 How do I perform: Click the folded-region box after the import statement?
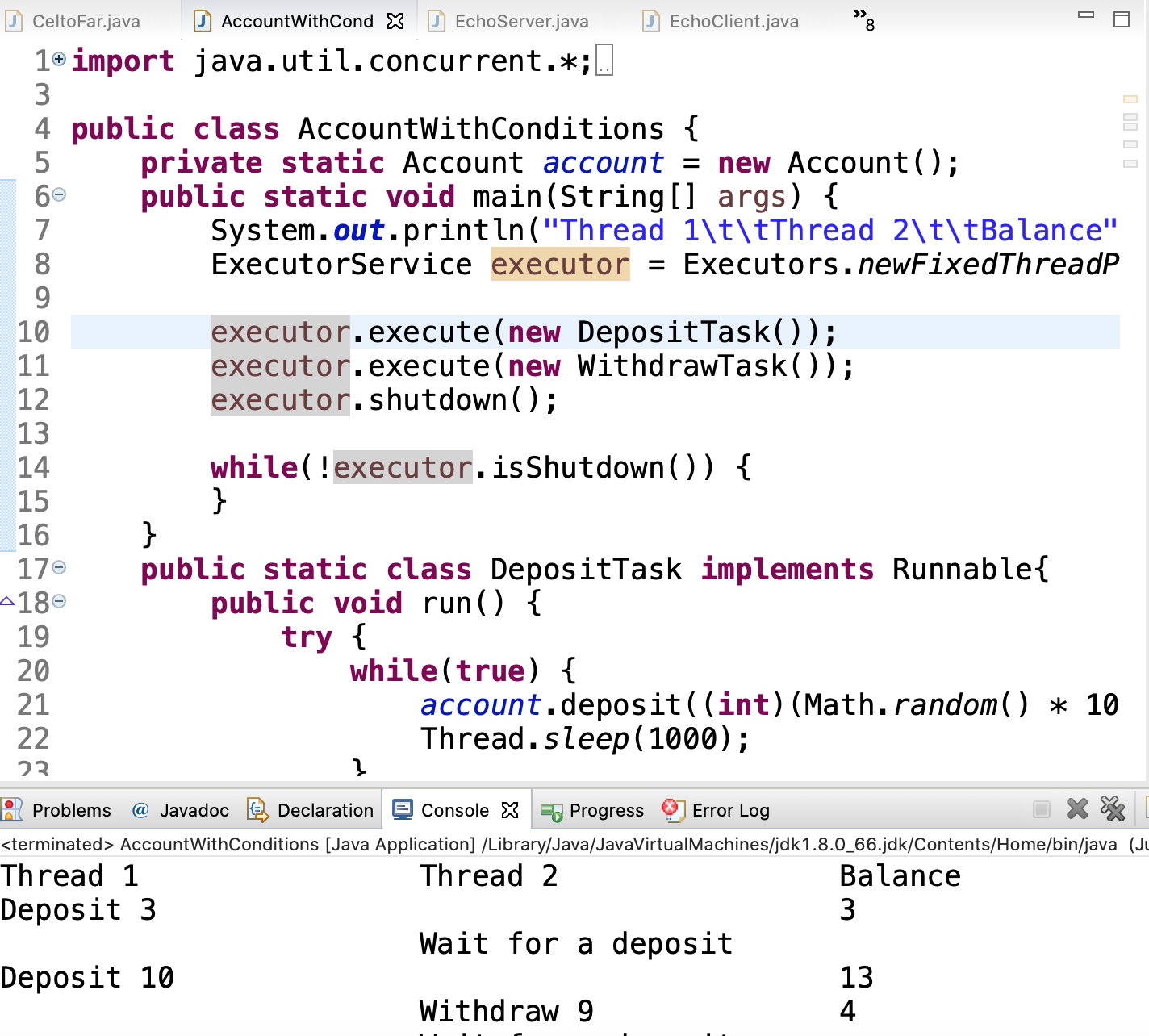click(604, 61)
